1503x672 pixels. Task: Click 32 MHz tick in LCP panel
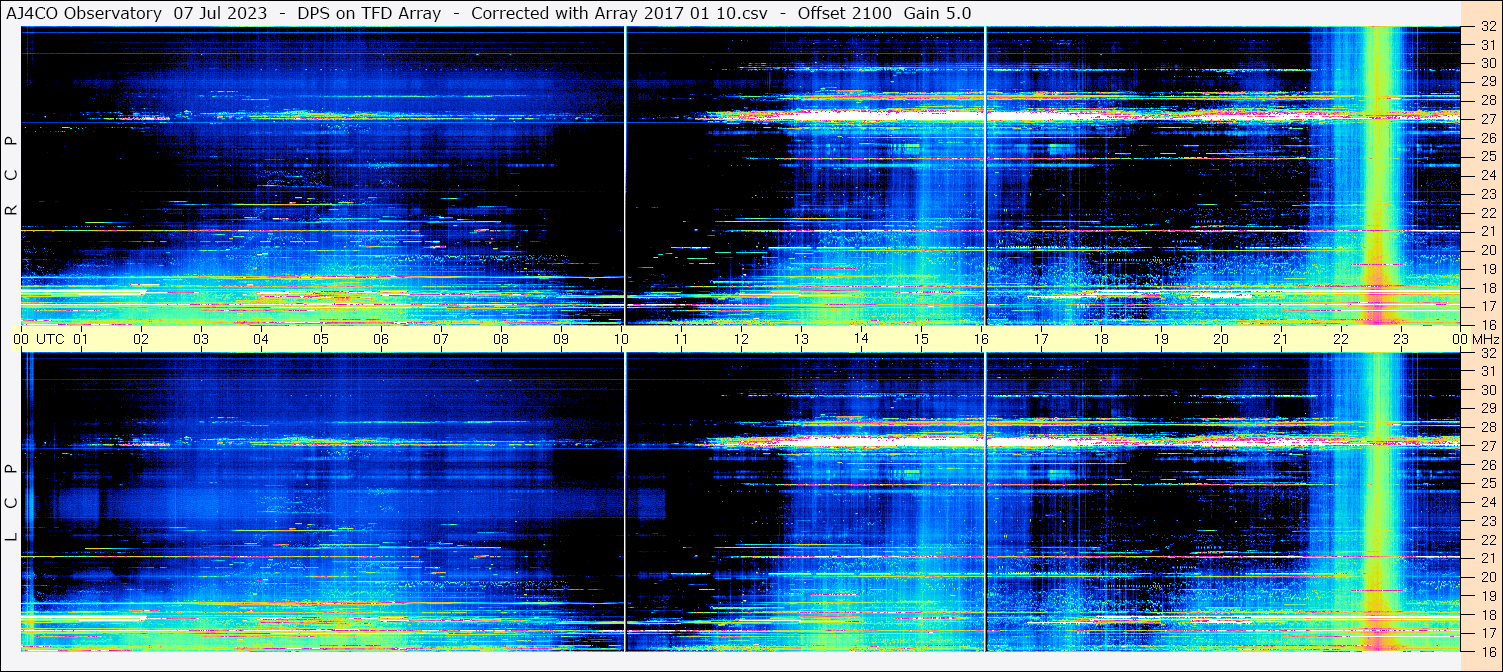coord(1488,353)
